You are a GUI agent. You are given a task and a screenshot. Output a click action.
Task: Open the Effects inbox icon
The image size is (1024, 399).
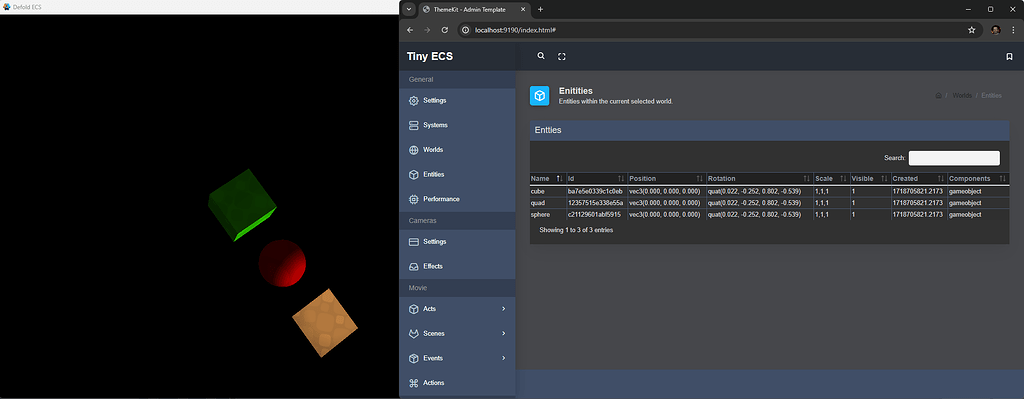[x=413, y=266]
